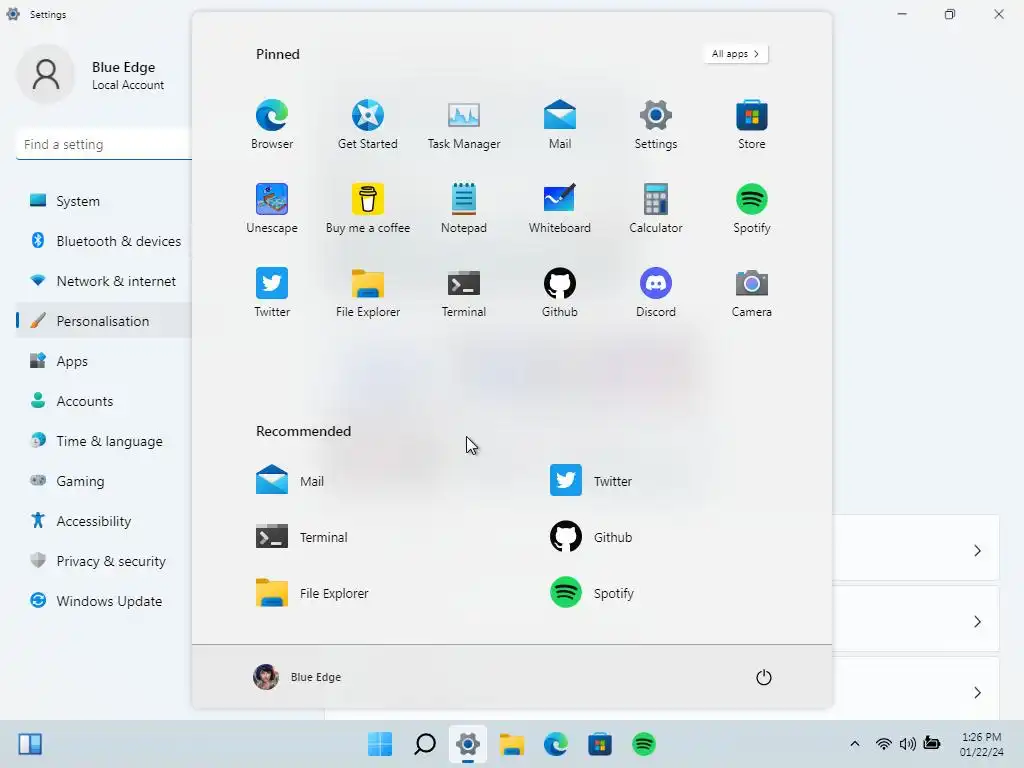Open Wi-Fi network tray icon
The height and width of the screenshot is (768, 1024).
tap(883, 744)
